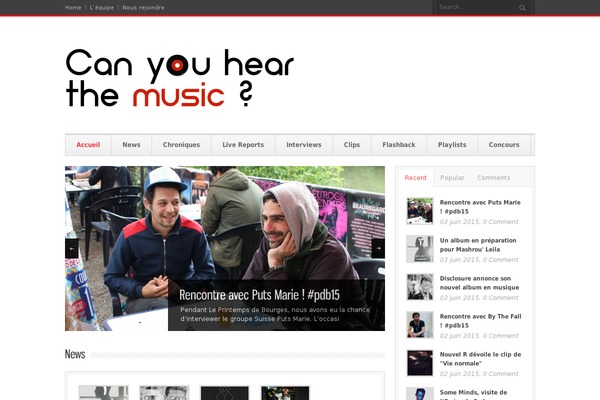Switch to the Popular tab

452,178
